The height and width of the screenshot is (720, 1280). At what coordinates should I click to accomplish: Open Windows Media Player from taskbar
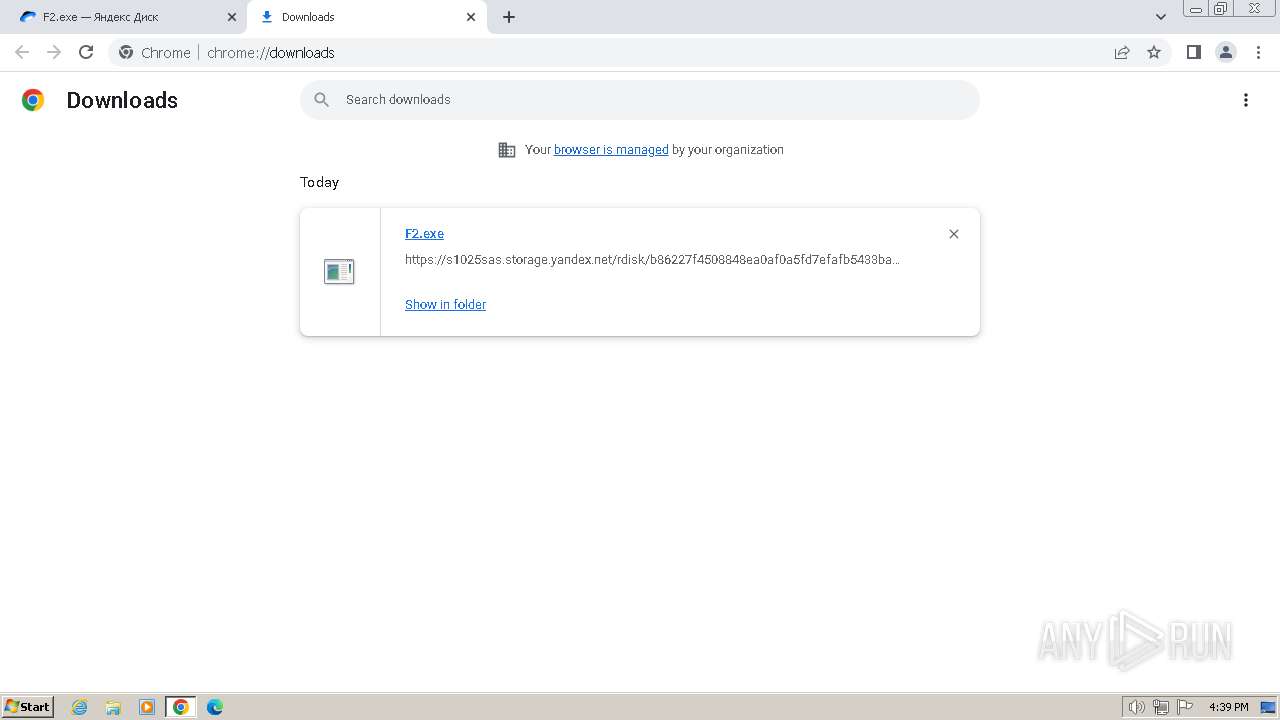pyautogui.click(x=147, y=707)
